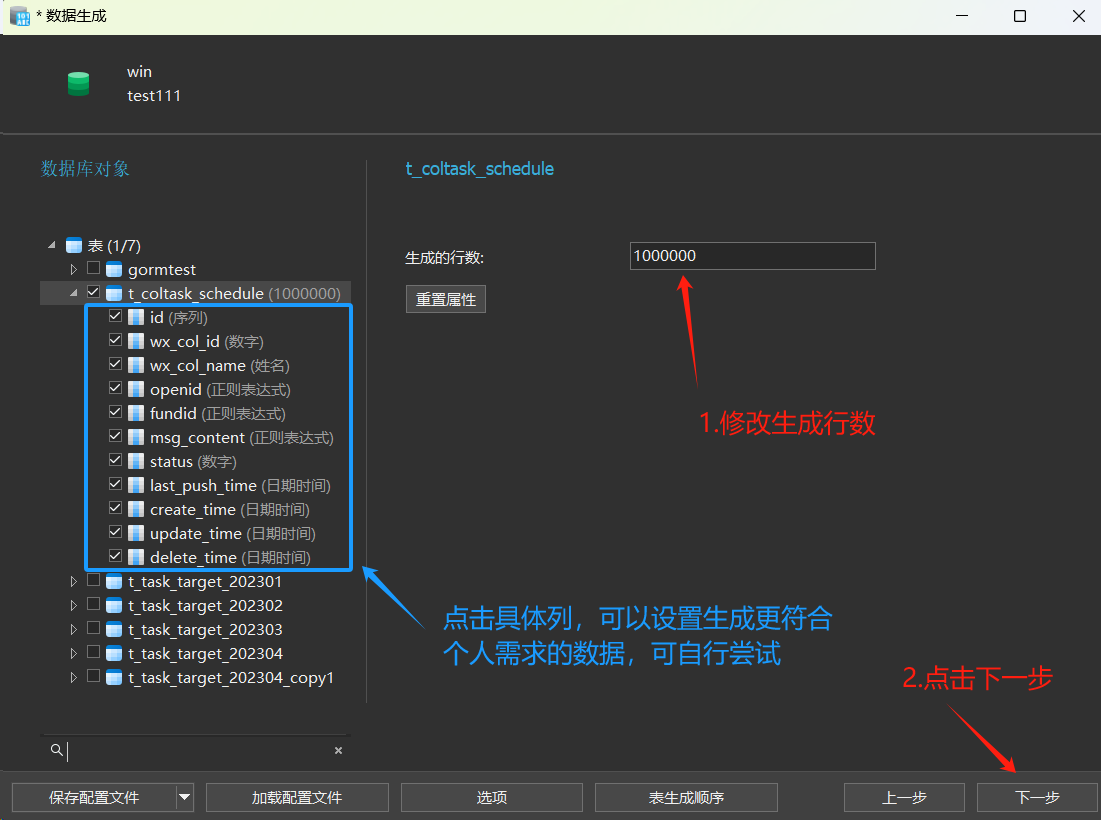Open the dropdown arrow beside 保存配置文件
1101x820 pixels.
(184, 797)
